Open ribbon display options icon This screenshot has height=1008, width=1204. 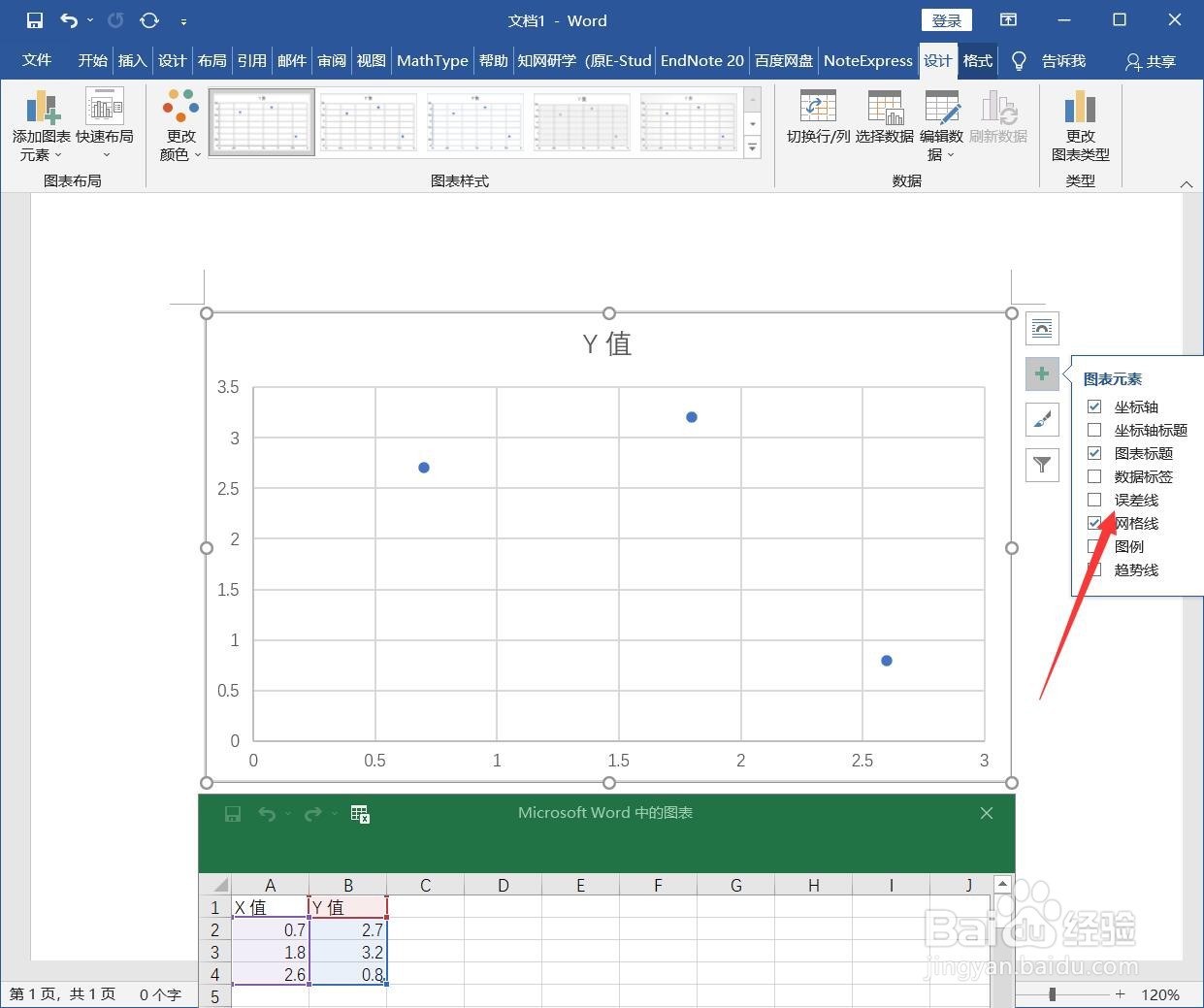pyautogui.click(x=1009, y=20)
